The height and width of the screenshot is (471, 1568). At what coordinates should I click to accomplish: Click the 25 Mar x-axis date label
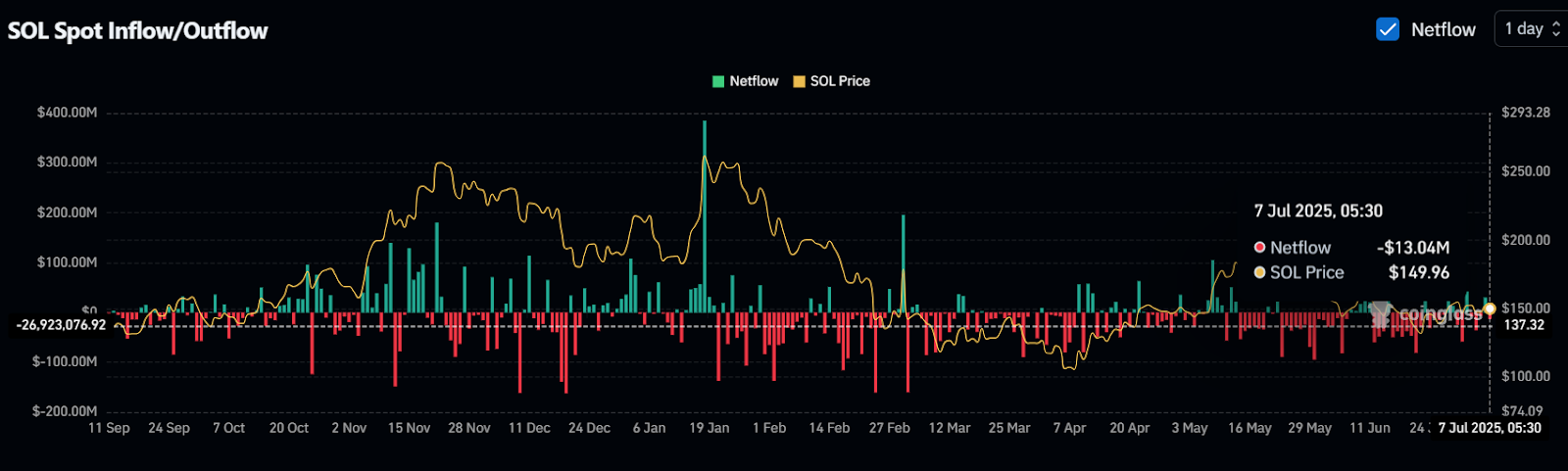tap(1009, 428)
